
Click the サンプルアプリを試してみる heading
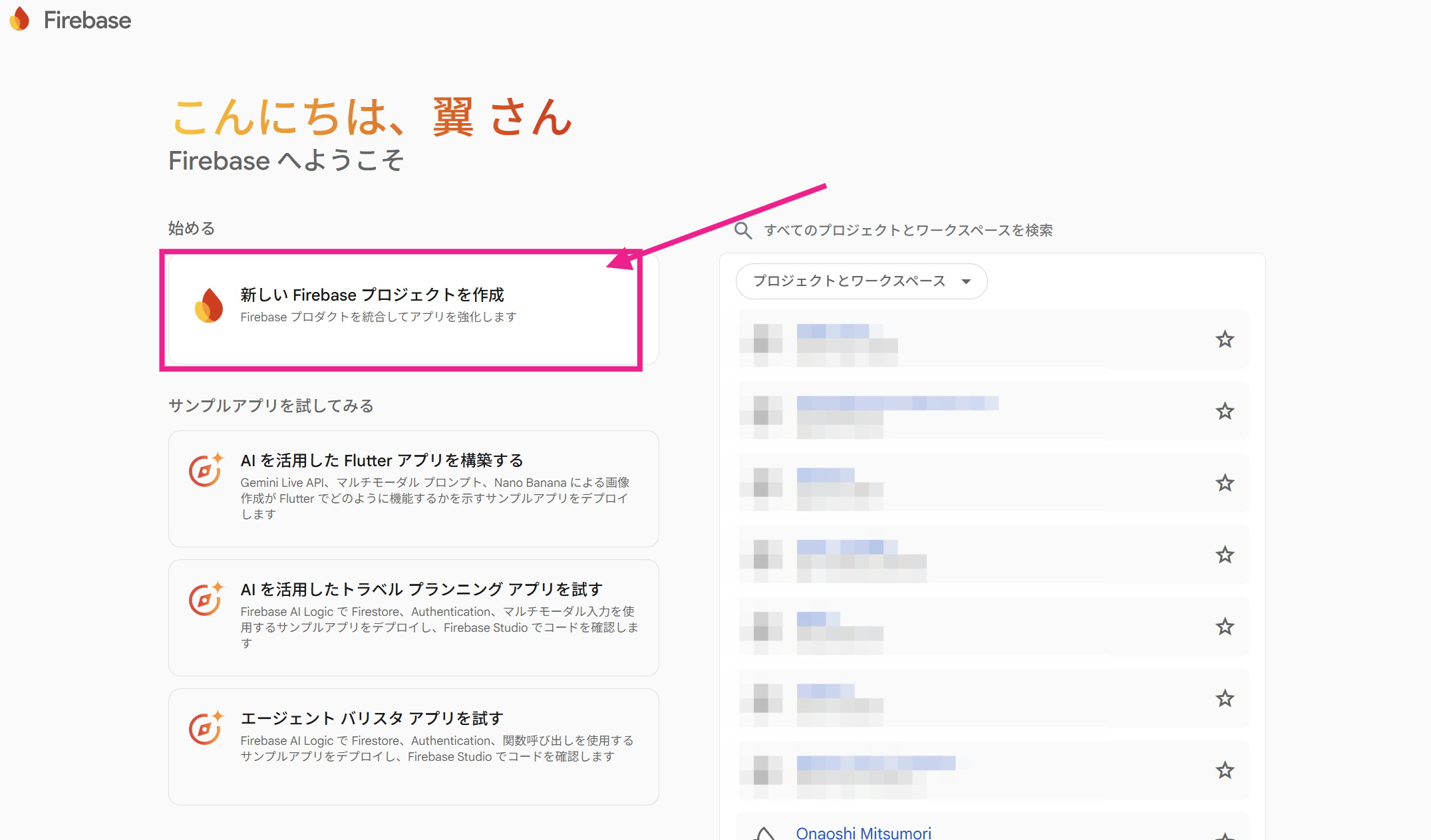[271, 406]
